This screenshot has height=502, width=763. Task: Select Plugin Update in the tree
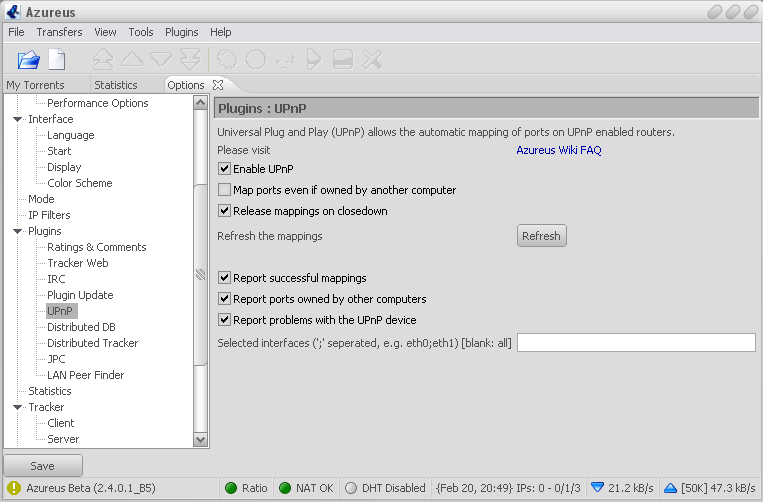[x=80, y=295]
